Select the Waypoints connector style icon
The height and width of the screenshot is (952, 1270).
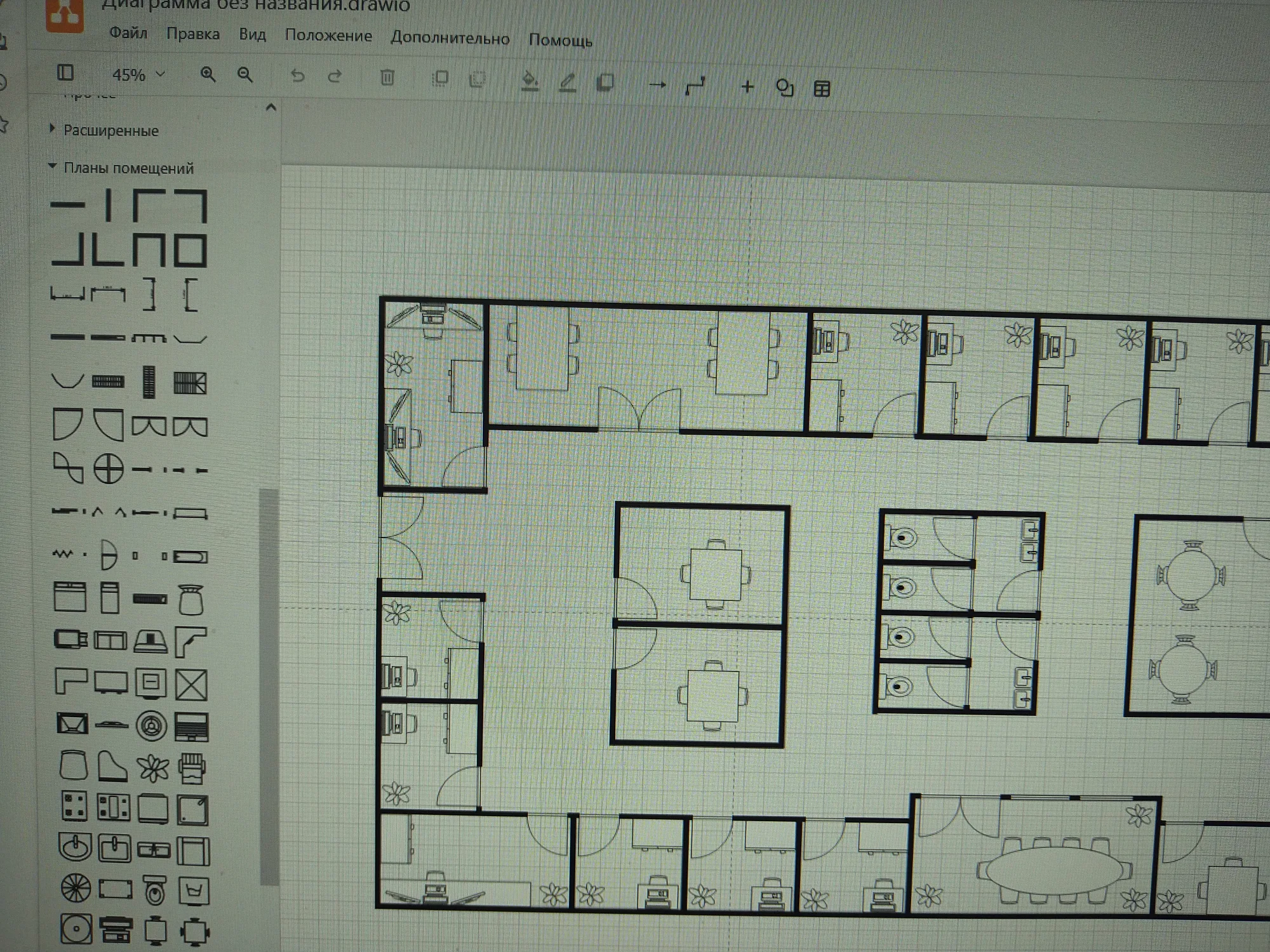(696, 85)
